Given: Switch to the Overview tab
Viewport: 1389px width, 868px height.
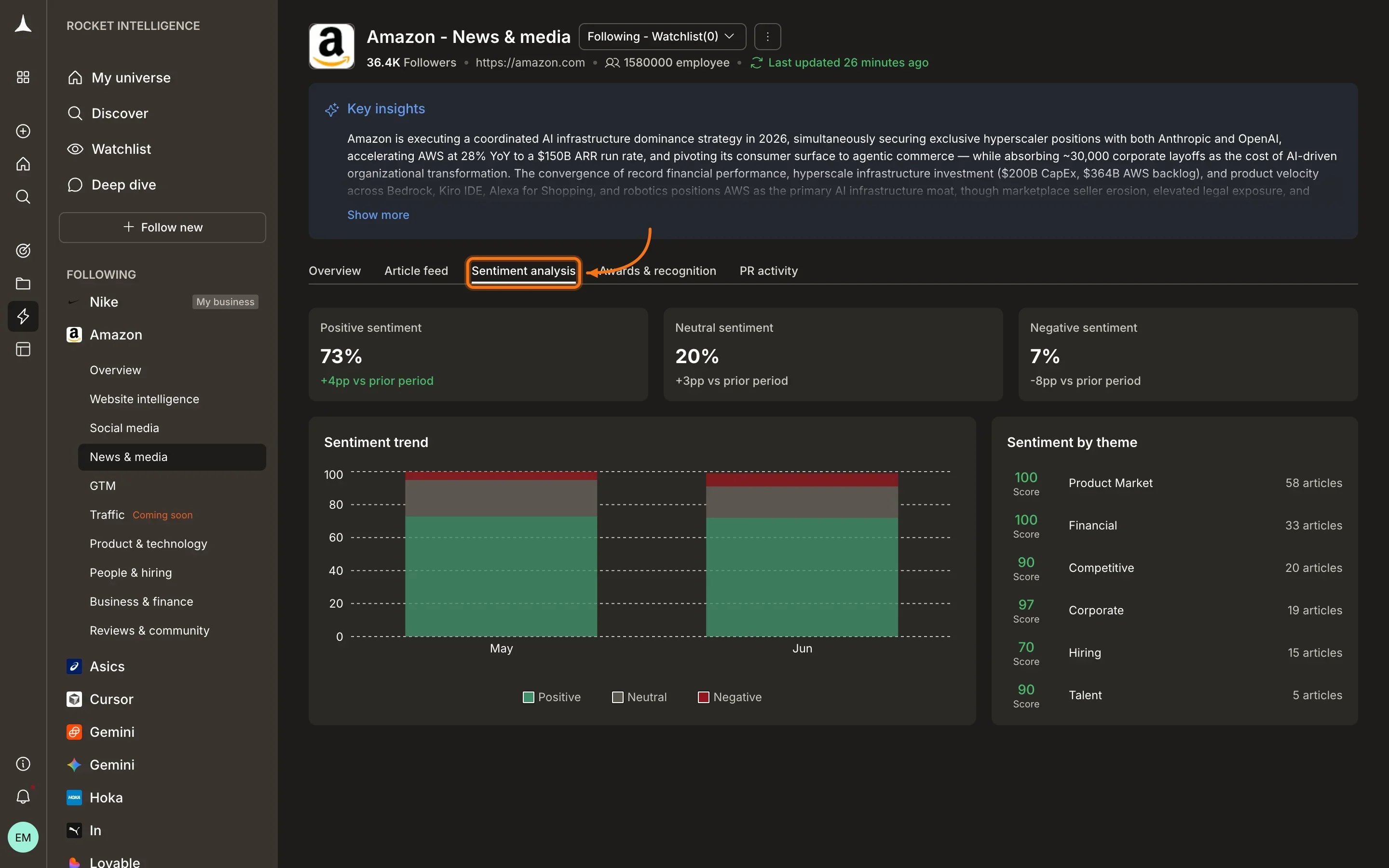Looking at the screenshot, I should (335, 271).
